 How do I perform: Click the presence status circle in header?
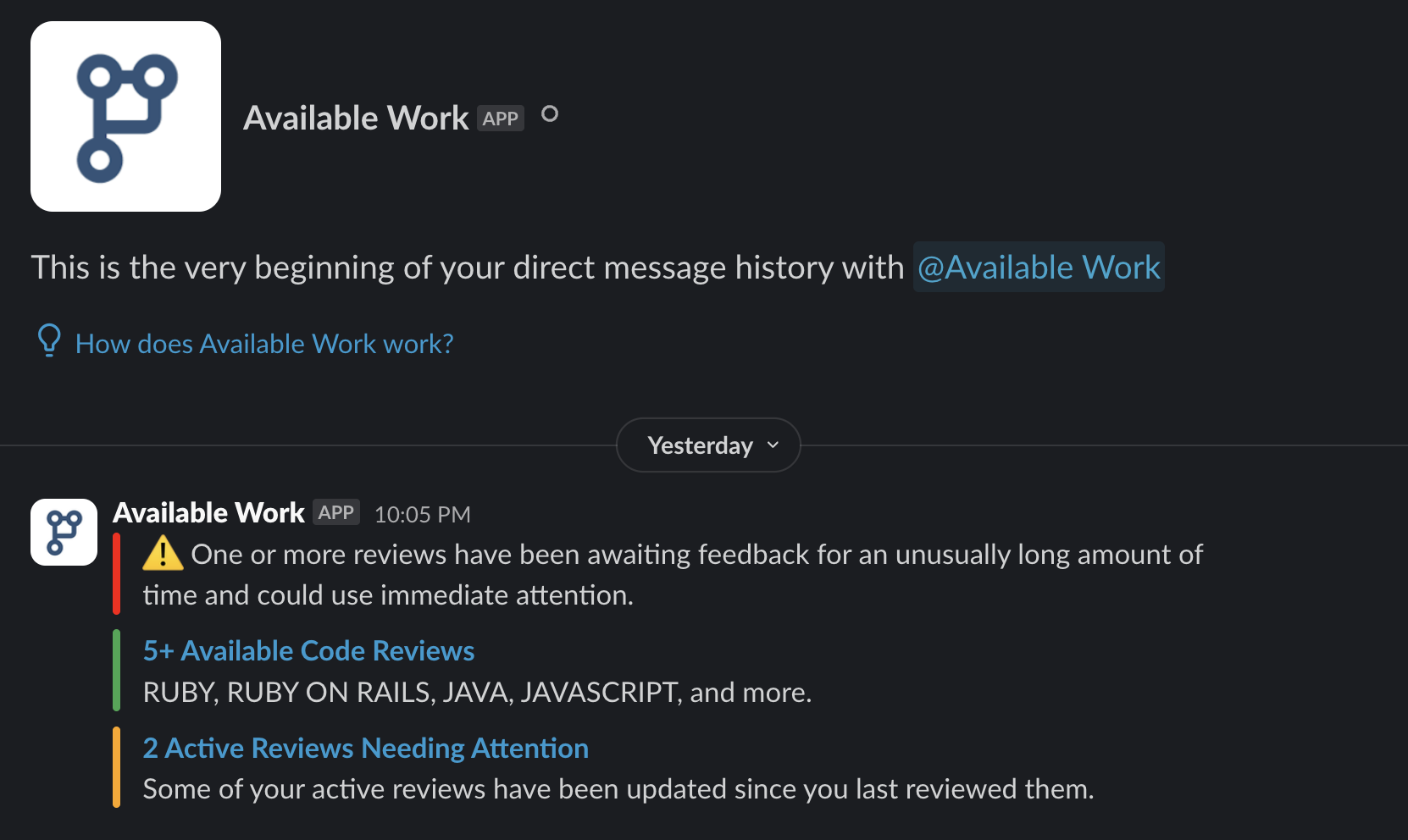click(x=550, y=113)
